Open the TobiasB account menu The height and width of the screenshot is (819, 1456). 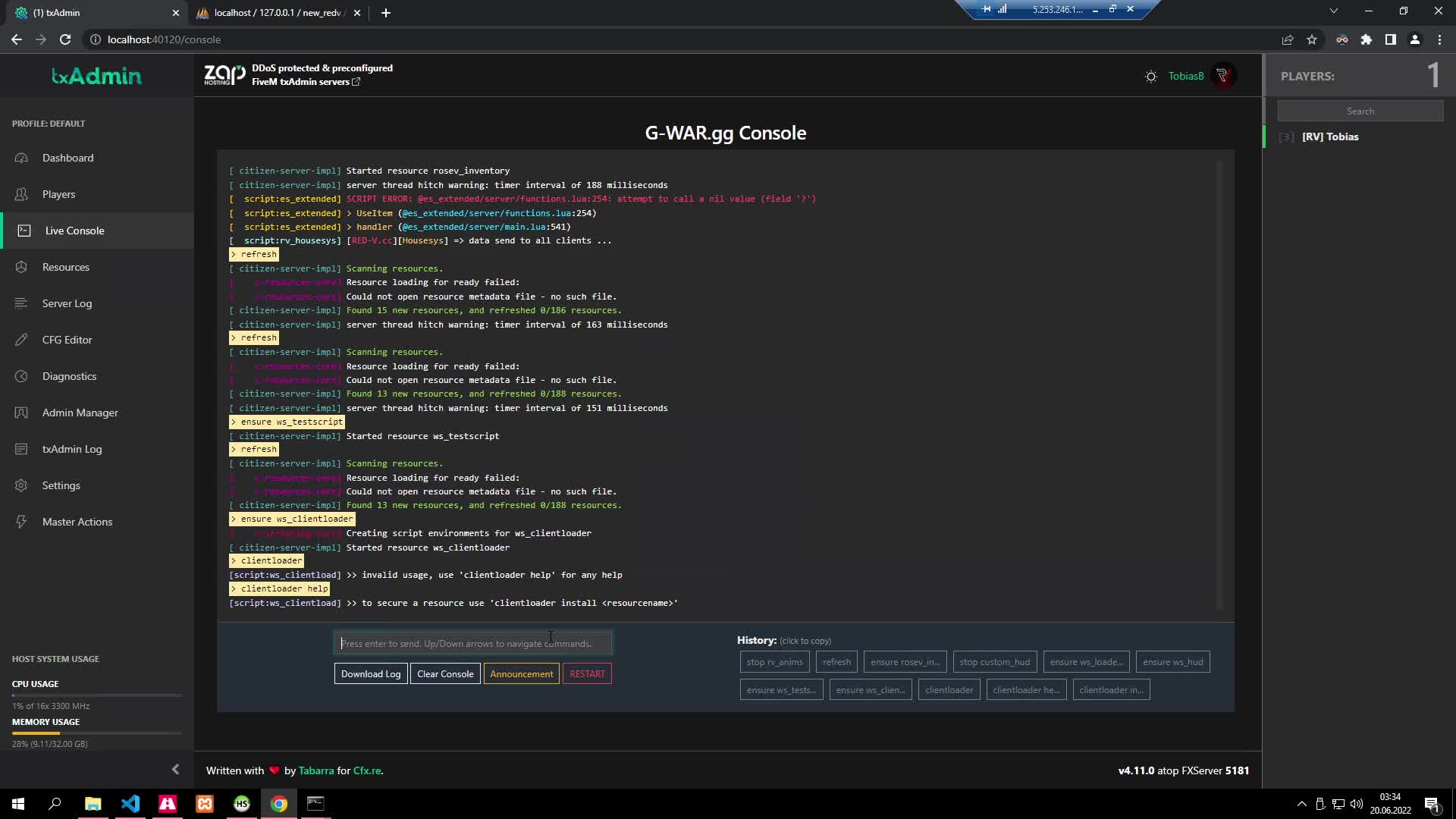tap(1185, 76)
